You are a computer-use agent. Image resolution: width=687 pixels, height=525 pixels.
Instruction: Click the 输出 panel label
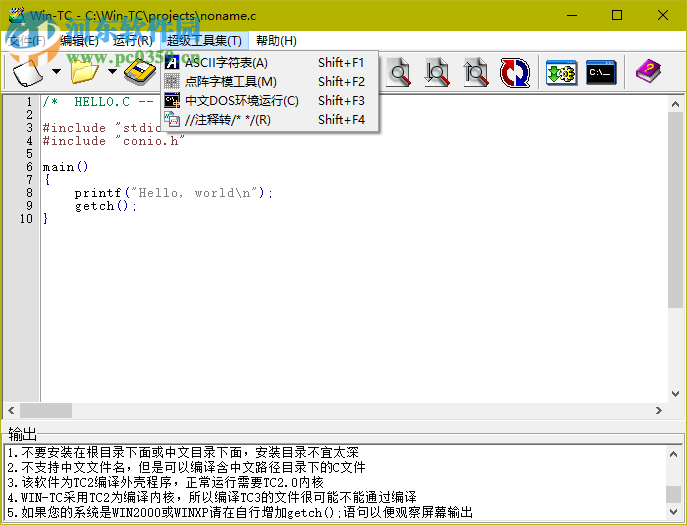[22, 434]
